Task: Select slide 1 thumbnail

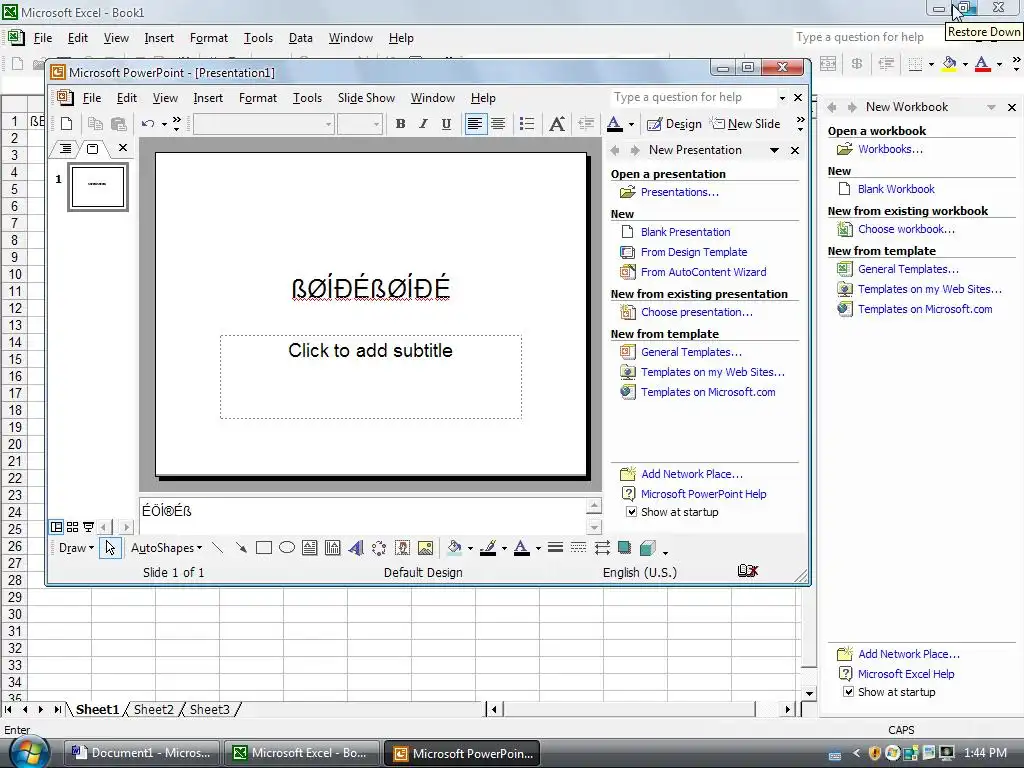Action: click(98, 187)
